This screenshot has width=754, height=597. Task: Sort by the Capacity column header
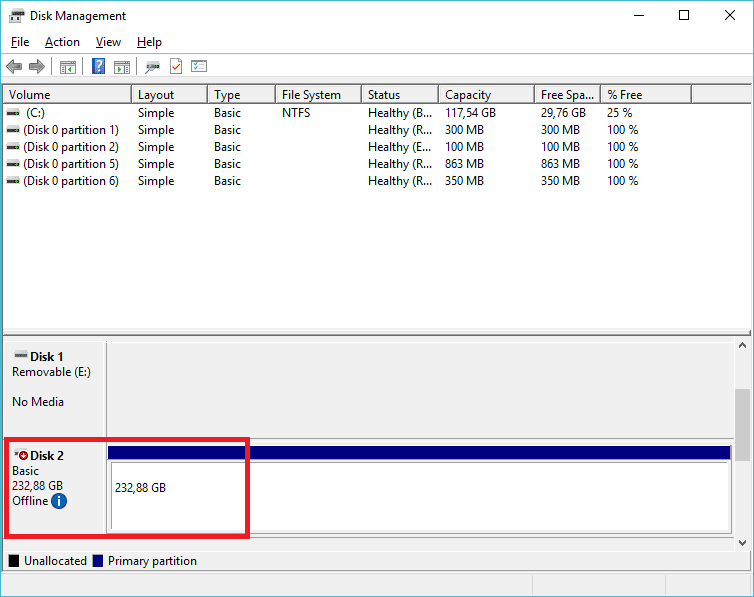click(487, 95)
